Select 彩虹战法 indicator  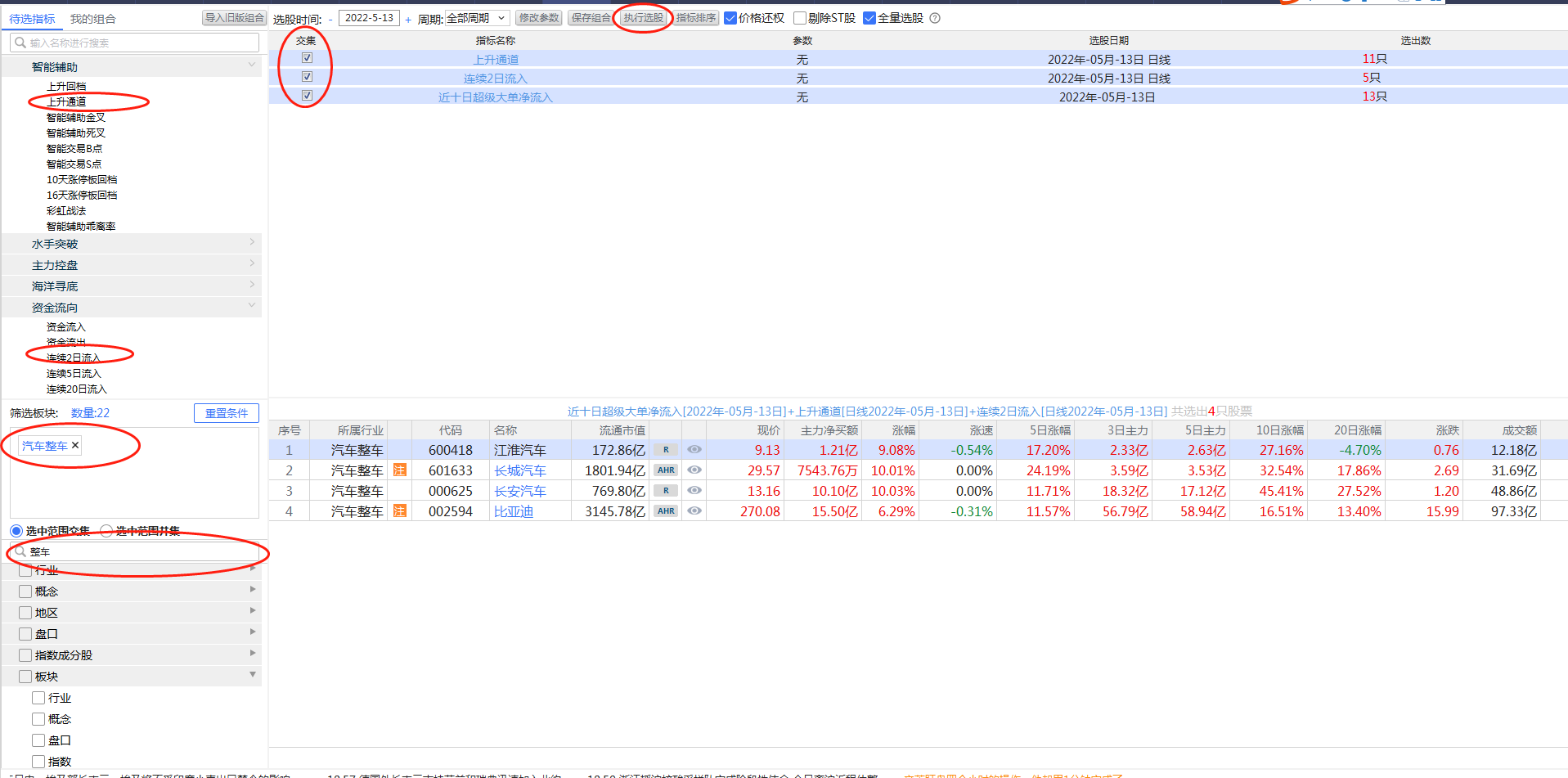[66, 210]
